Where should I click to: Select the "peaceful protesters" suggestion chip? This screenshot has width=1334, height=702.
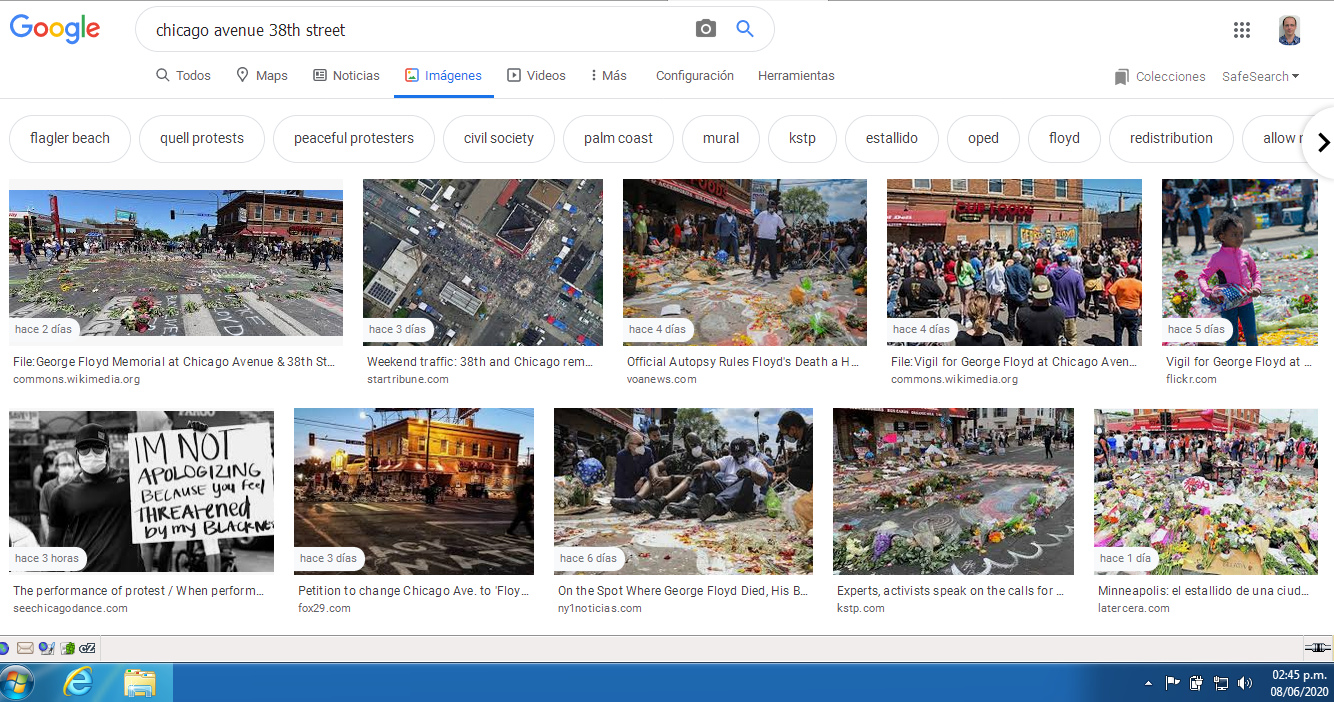click(354, 139)
